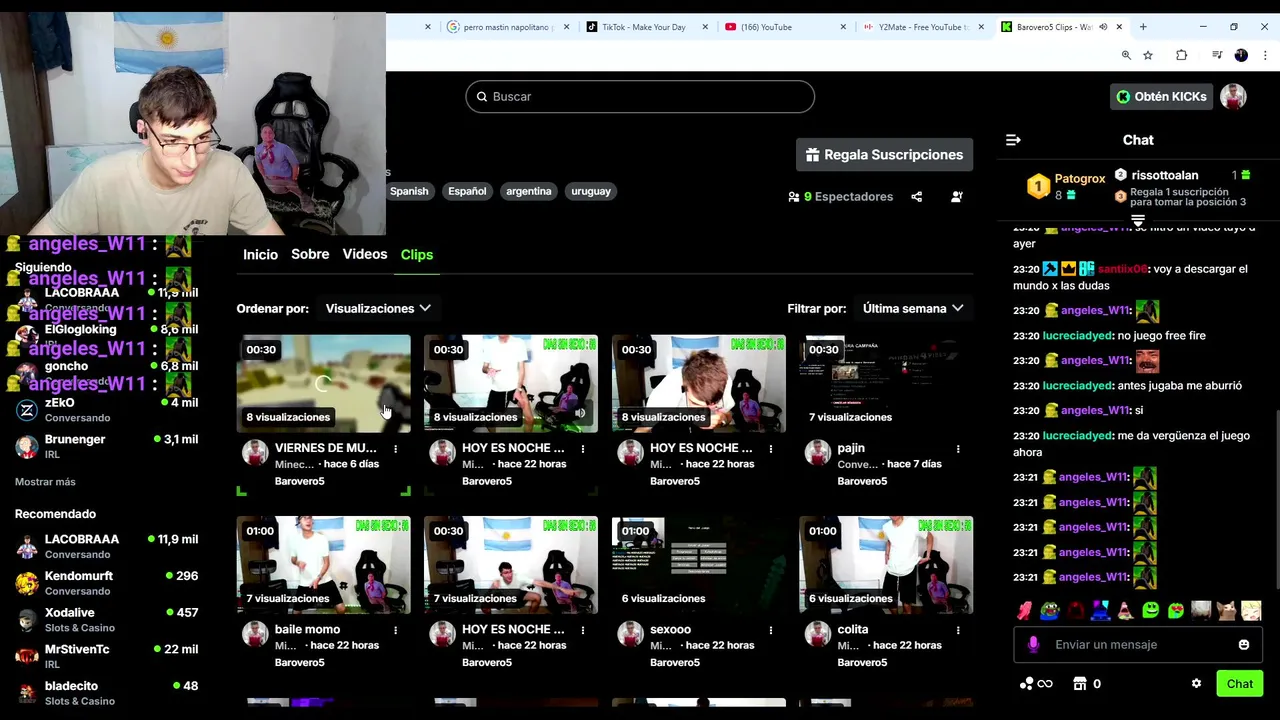Screen dimensions: 1280x720
Task: Insert the cat emote
Action: 1226,610
